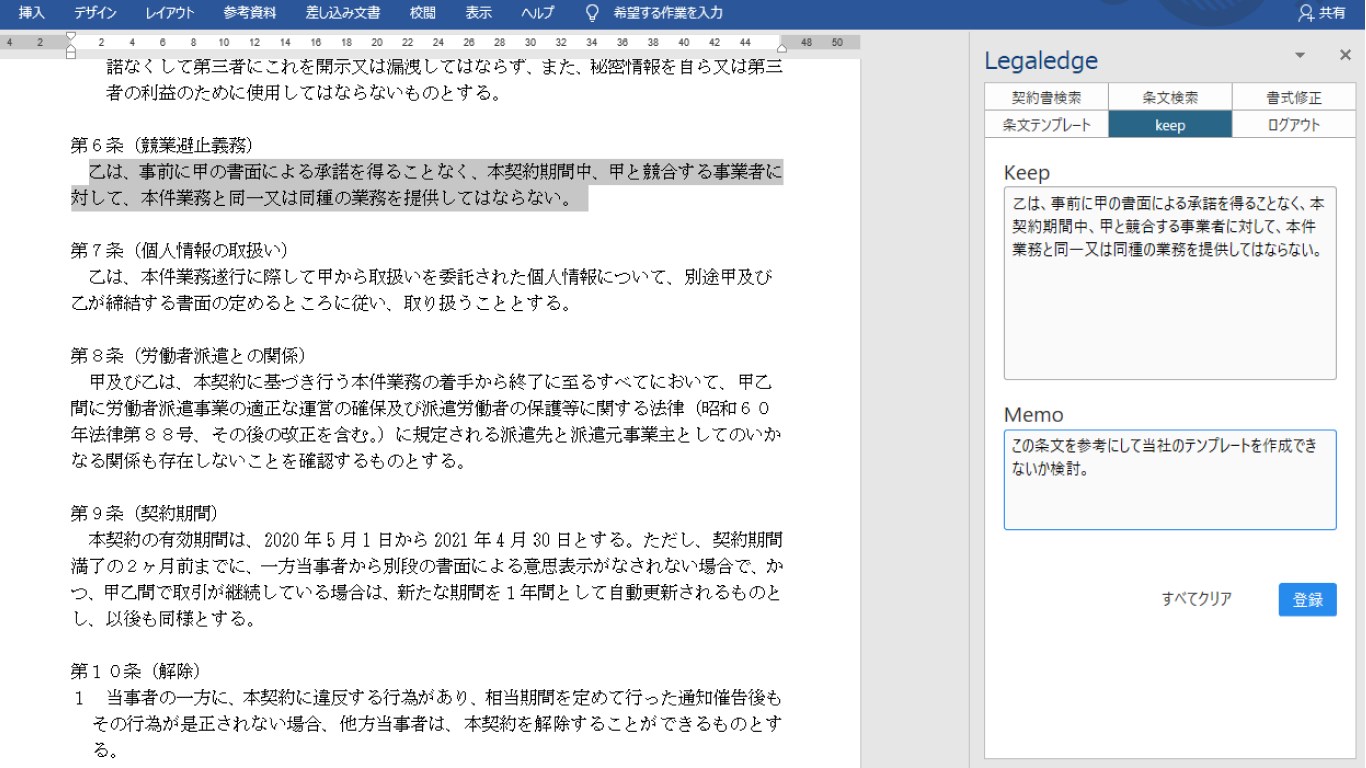The height and width of the screenshot is (768, 1366).
Task: Click the line starting 本契約の有効期間は
Action: 435,540
